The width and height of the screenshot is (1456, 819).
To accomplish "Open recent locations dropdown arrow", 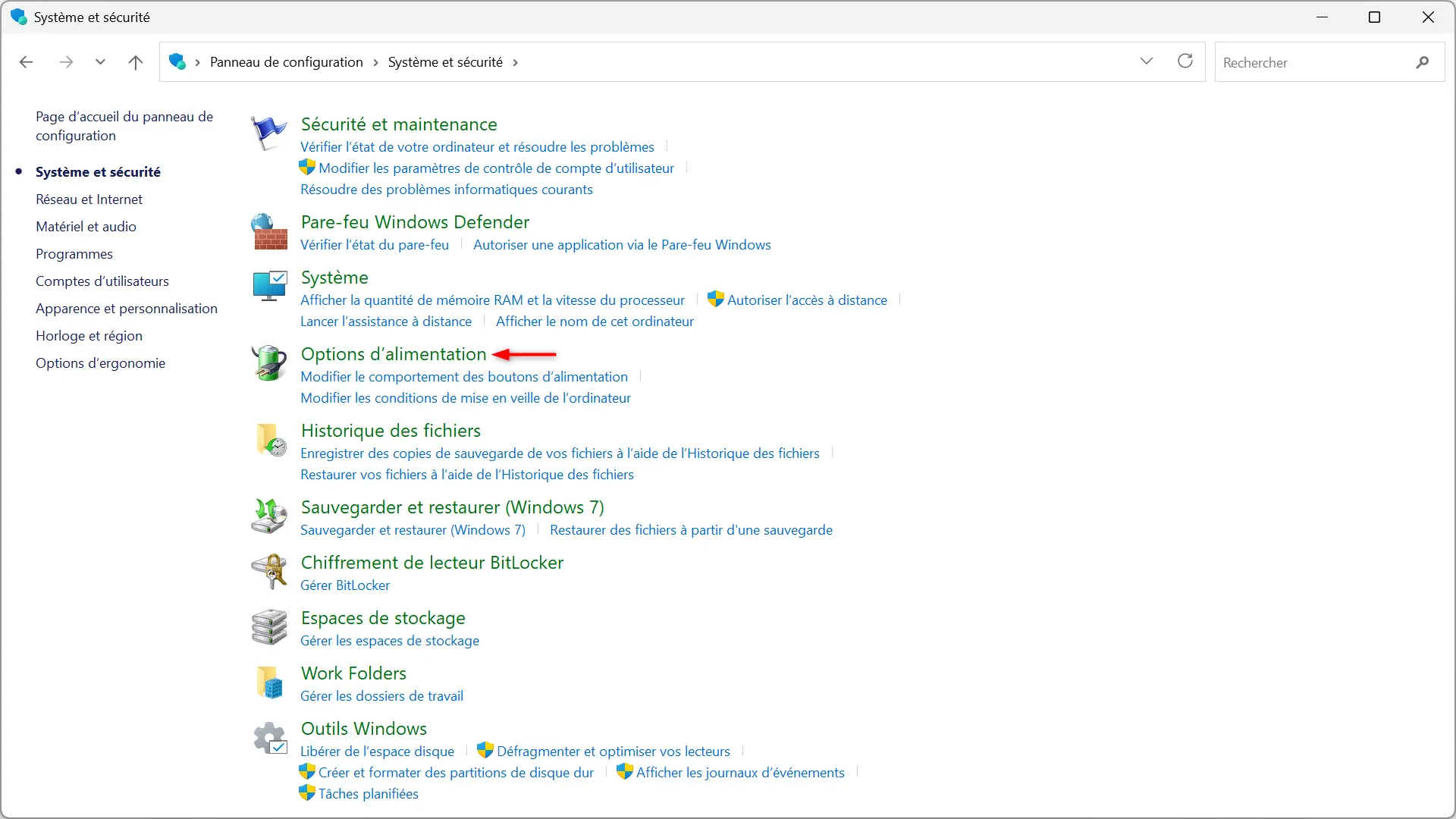I will pos(100,62).
